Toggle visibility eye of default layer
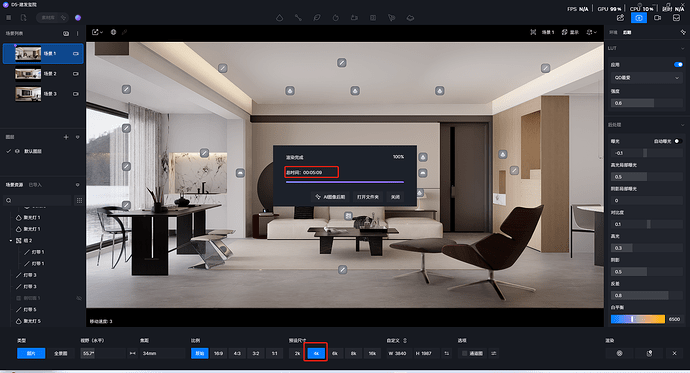This screenshot has width=690, height=373. [17, 151]
